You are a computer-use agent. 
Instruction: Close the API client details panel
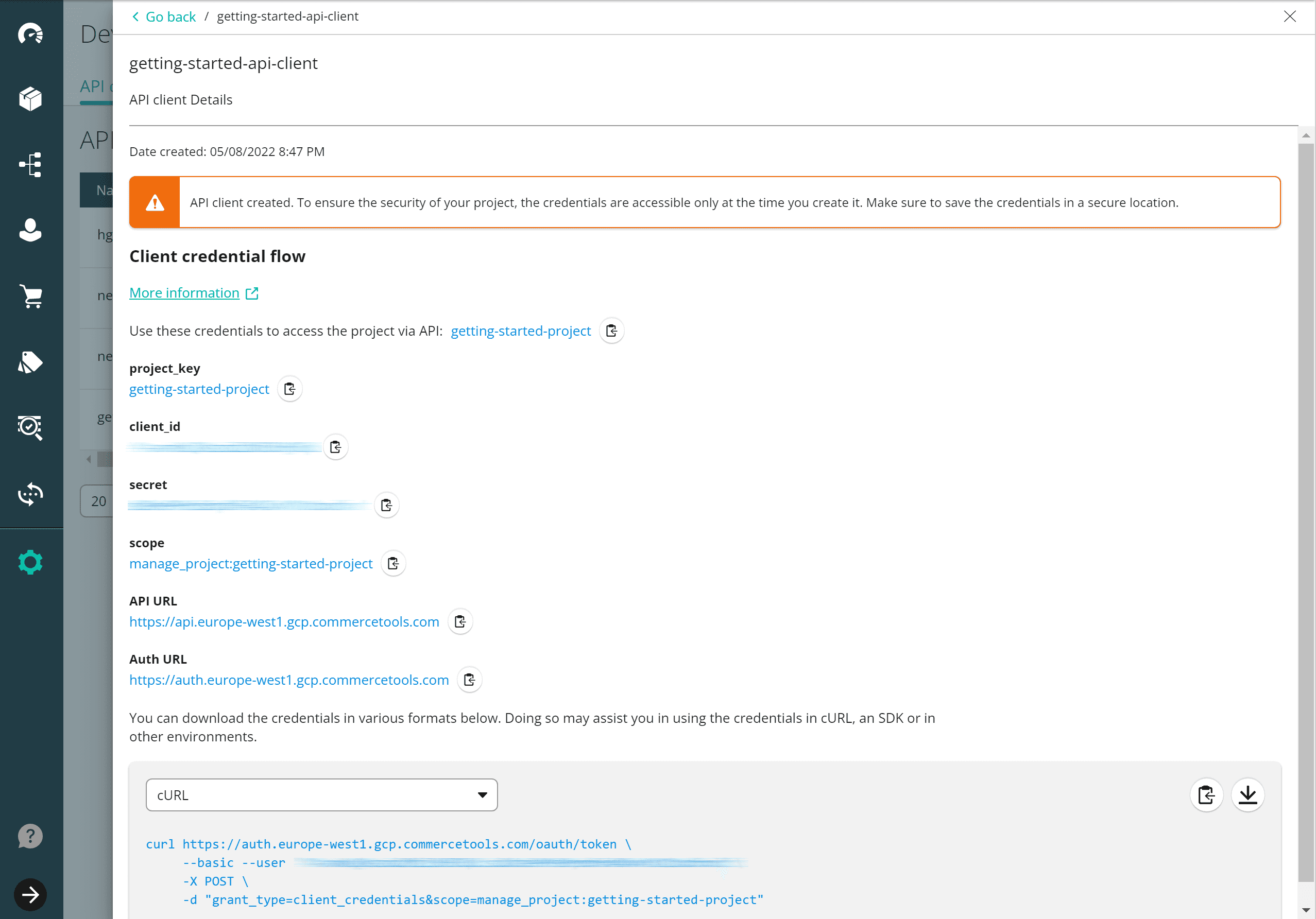click(x=1290, y=16)
